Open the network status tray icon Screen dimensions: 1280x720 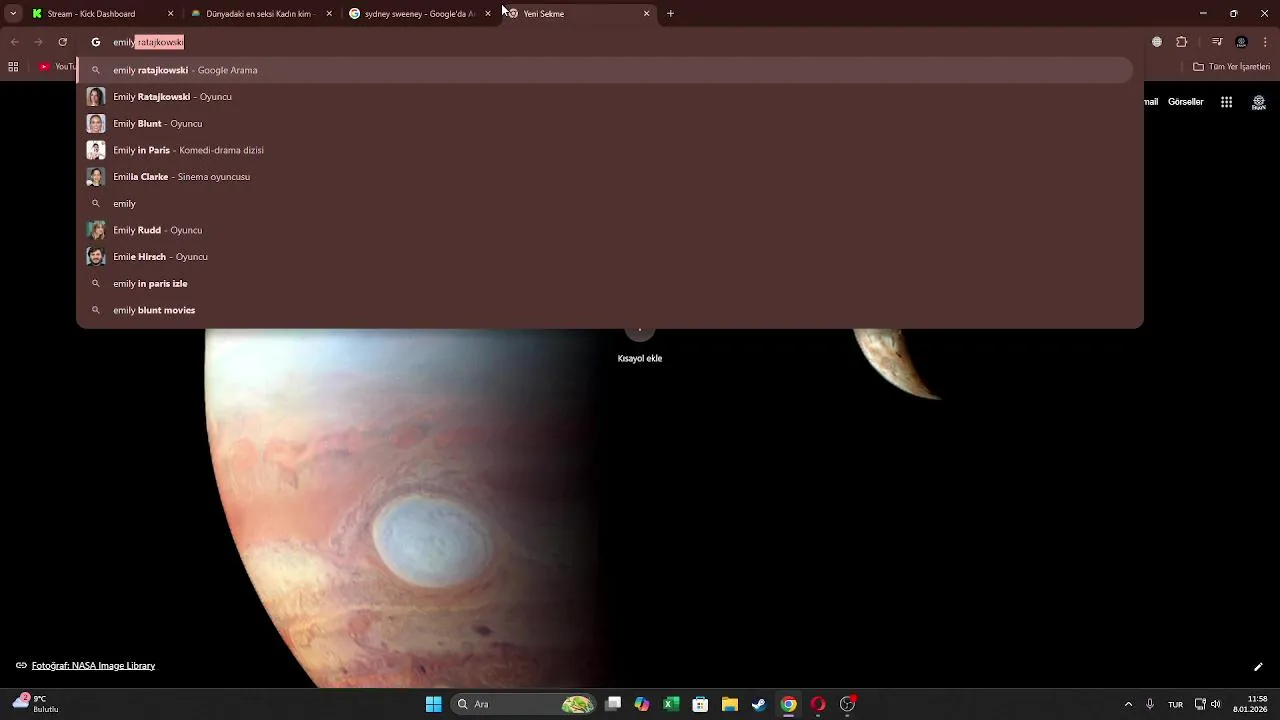click(x=1200, y=704)
